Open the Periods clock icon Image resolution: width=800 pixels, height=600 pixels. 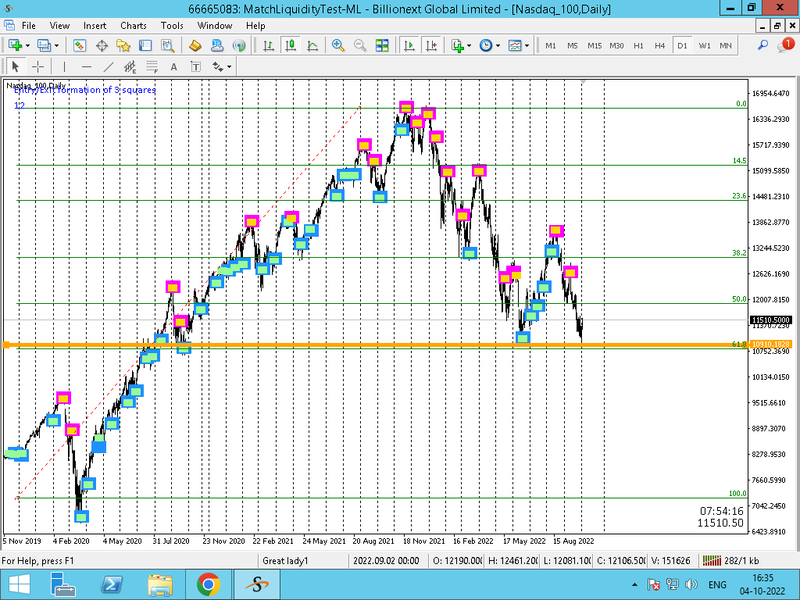(486, 45)
